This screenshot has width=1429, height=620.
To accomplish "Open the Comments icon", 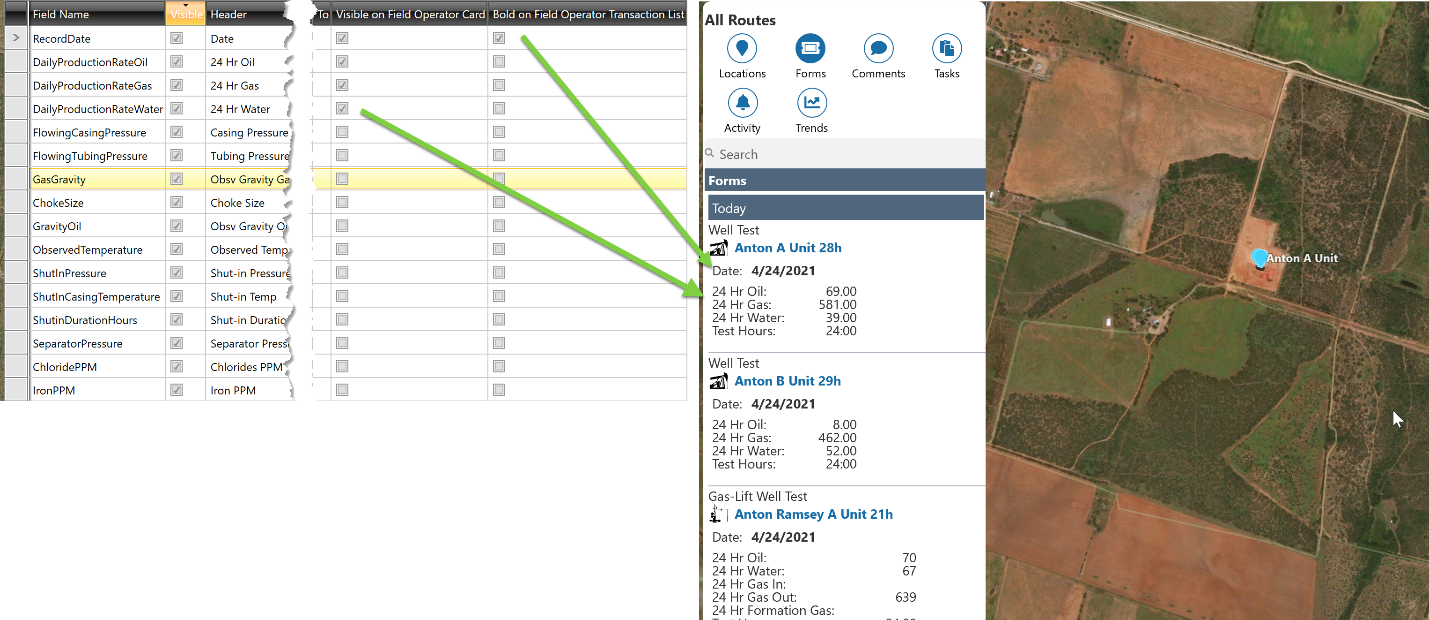I will [x=878, y=48].
